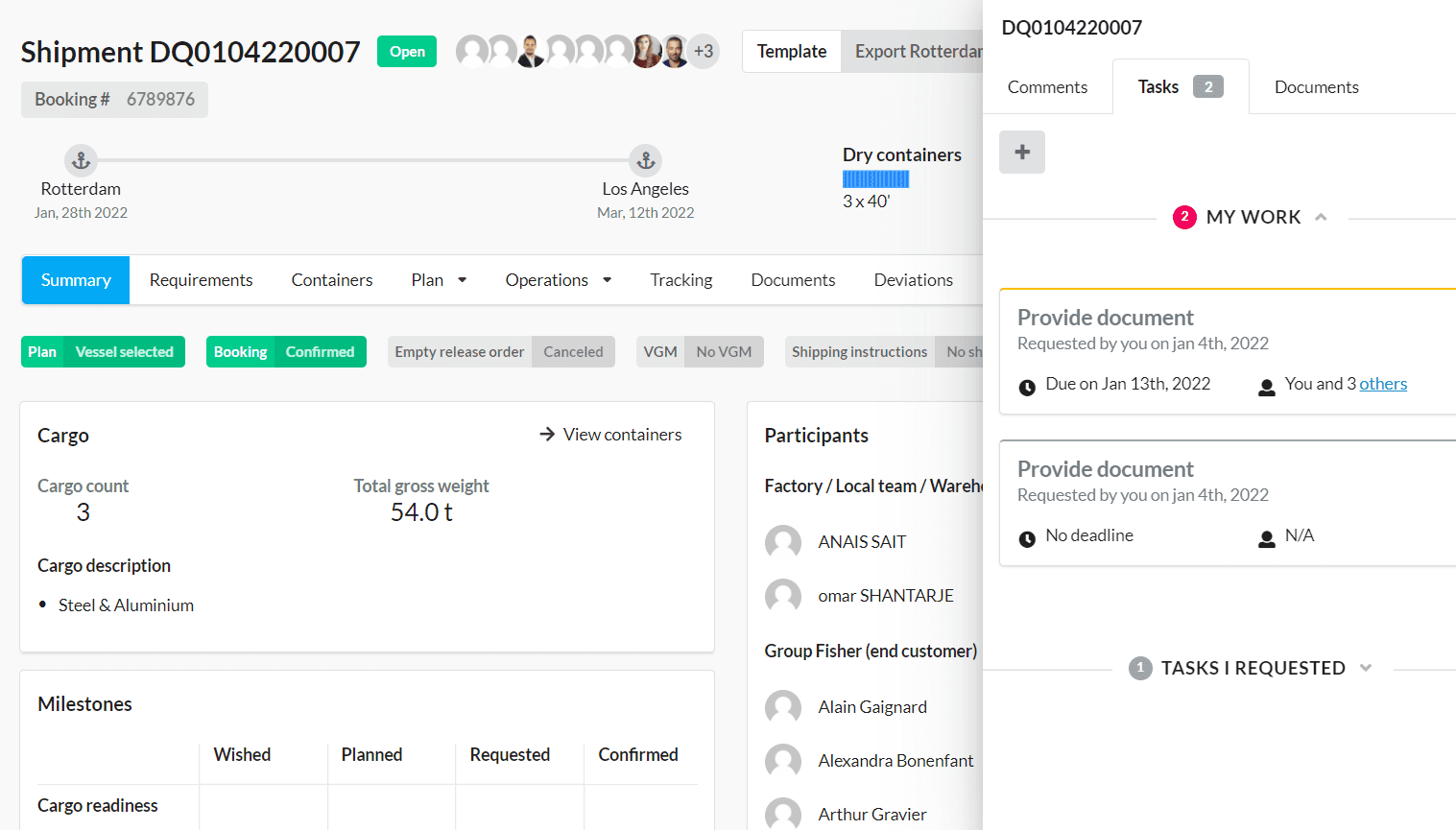This screenshot has height=830, width=1456.
Task: Switch to Comments tab in side panel
Action: tap(1047, 87)
